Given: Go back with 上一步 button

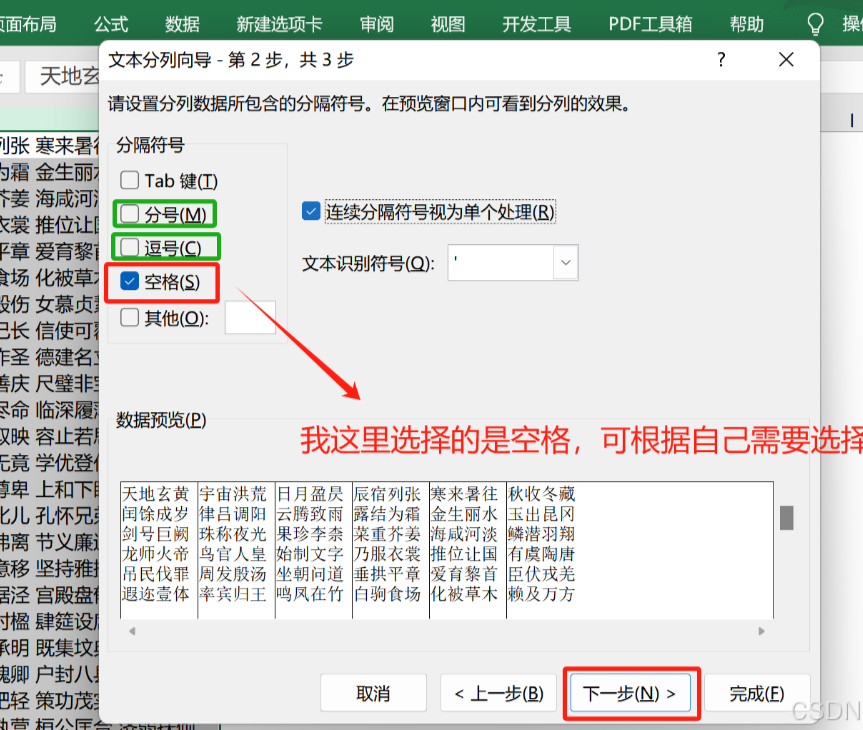Looking at the screenshot, I should click(498, 693).
